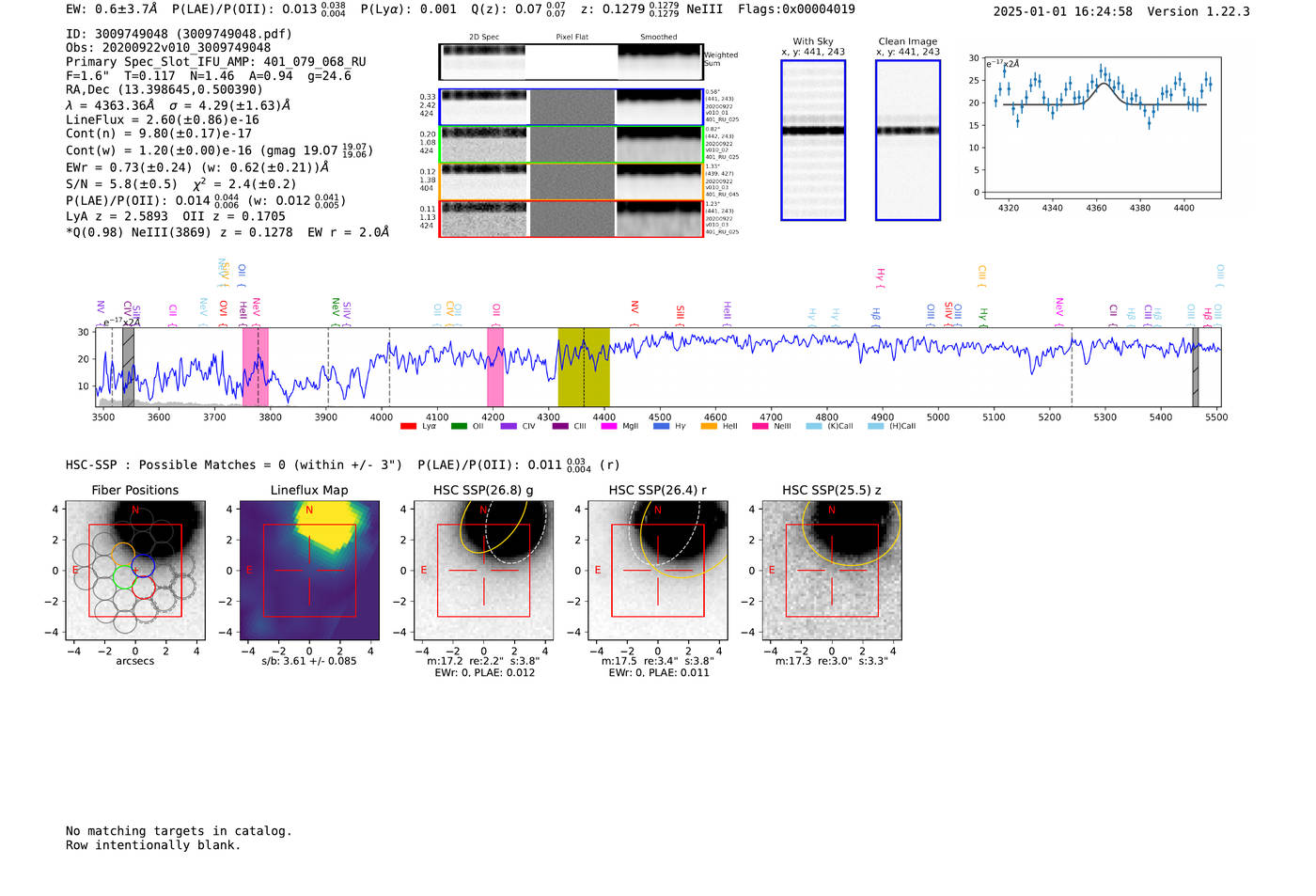Screen dimensions: 1316x896
Task: Click the Weighted Sum 2D spectrum strip
Action: click(x=571, y=62)
